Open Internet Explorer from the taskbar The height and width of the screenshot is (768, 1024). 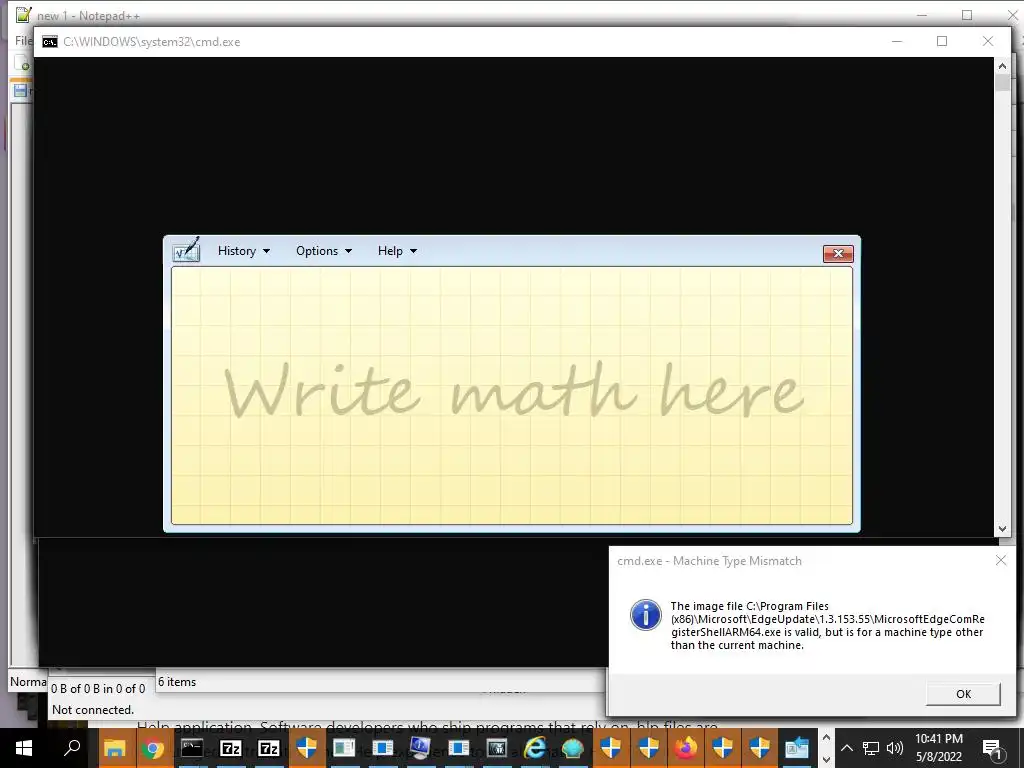tap(535, 748)
